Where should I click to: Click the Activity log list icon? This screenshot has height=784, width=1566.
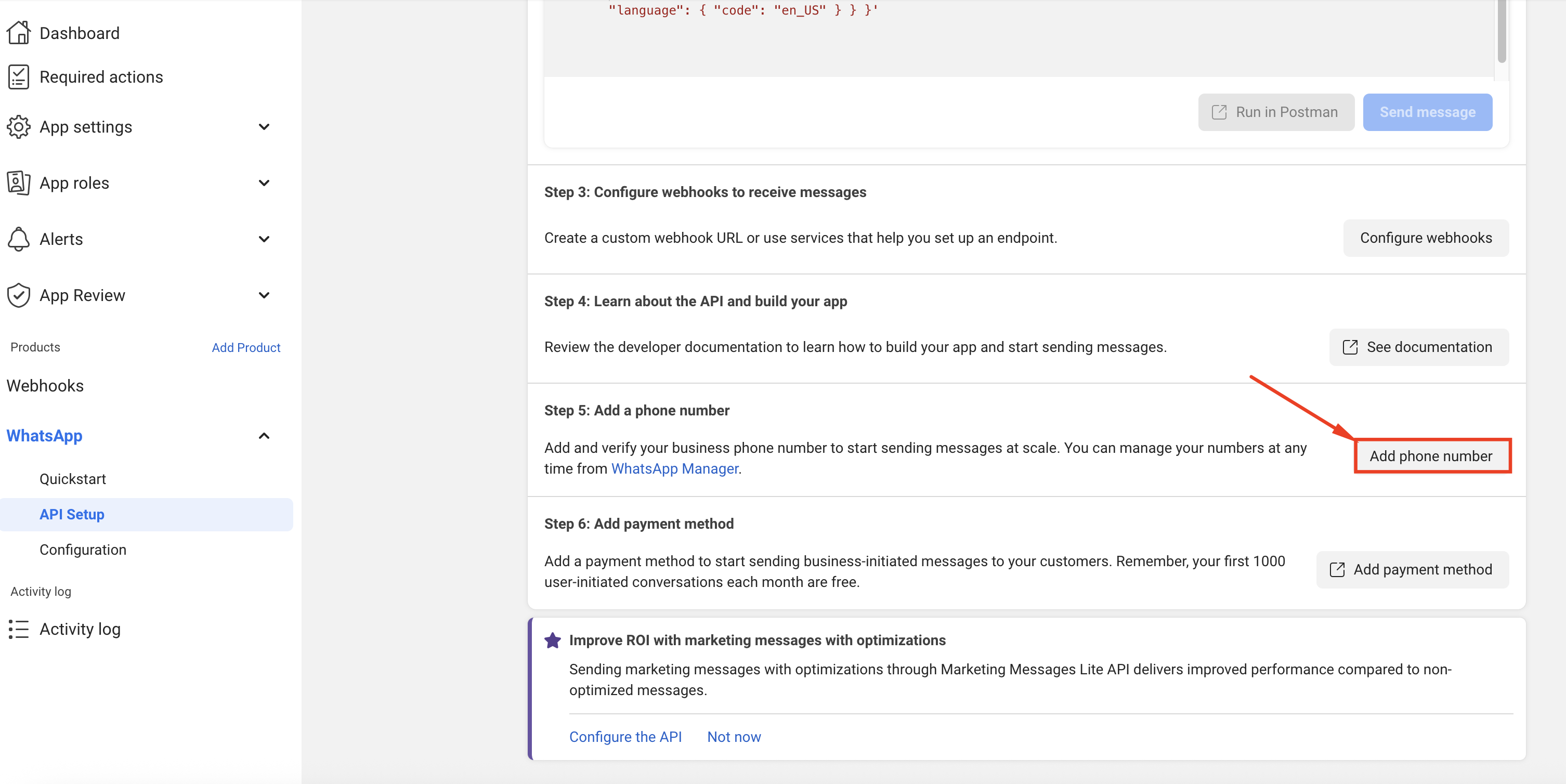pyautogui.click(x=19, y=629)
